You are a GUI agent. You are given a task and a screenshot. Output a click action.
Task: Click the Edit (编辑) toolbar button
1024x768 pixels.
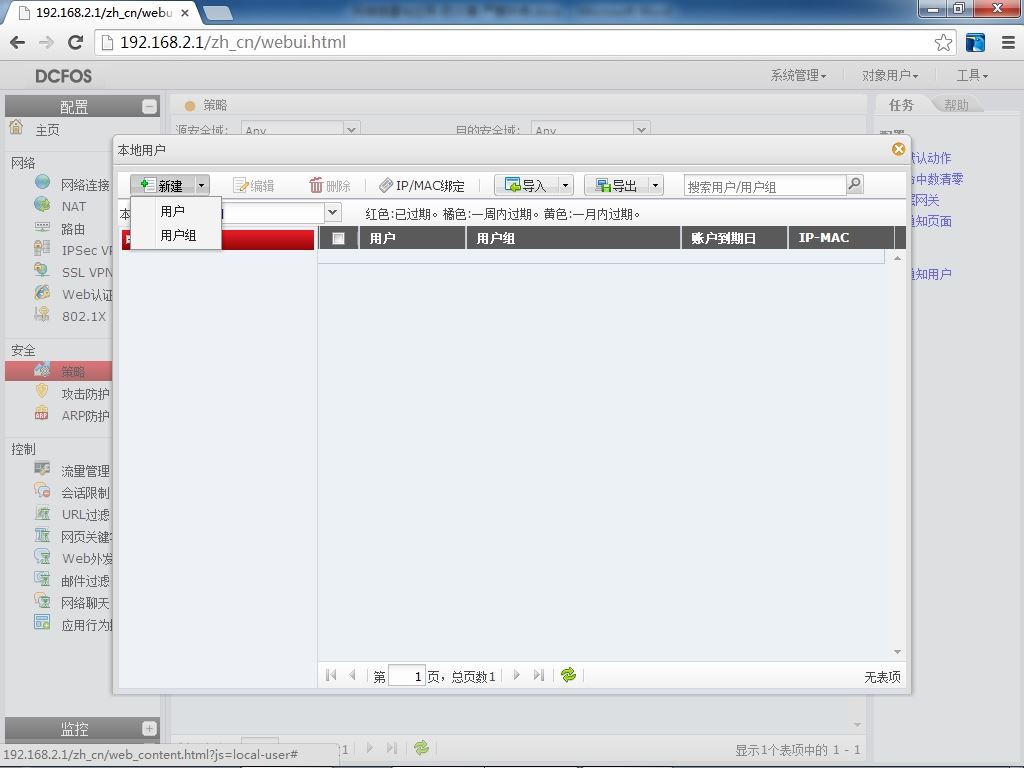[x=253, y=185]
